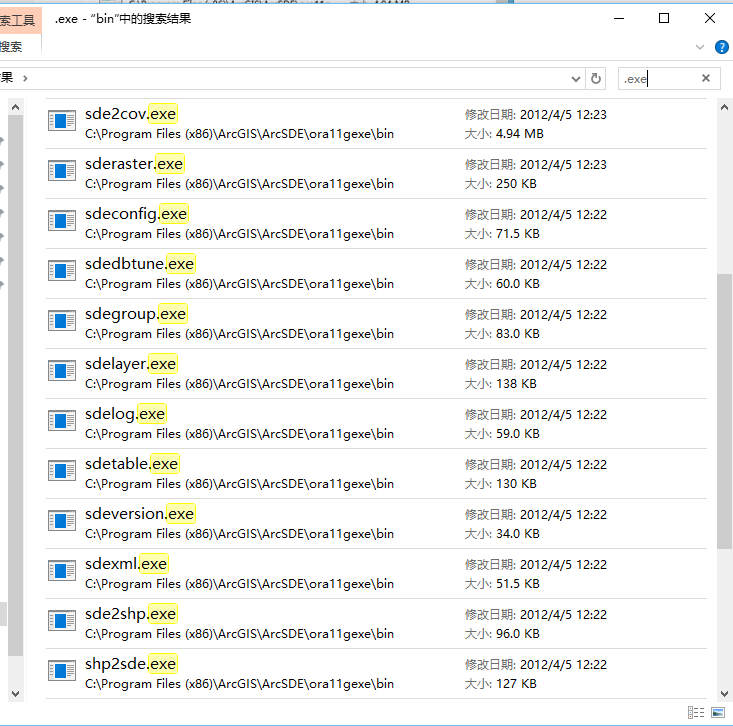Select the file name sdelog.exe
This screenshot has width=733, height=726.
click(125, 414)
